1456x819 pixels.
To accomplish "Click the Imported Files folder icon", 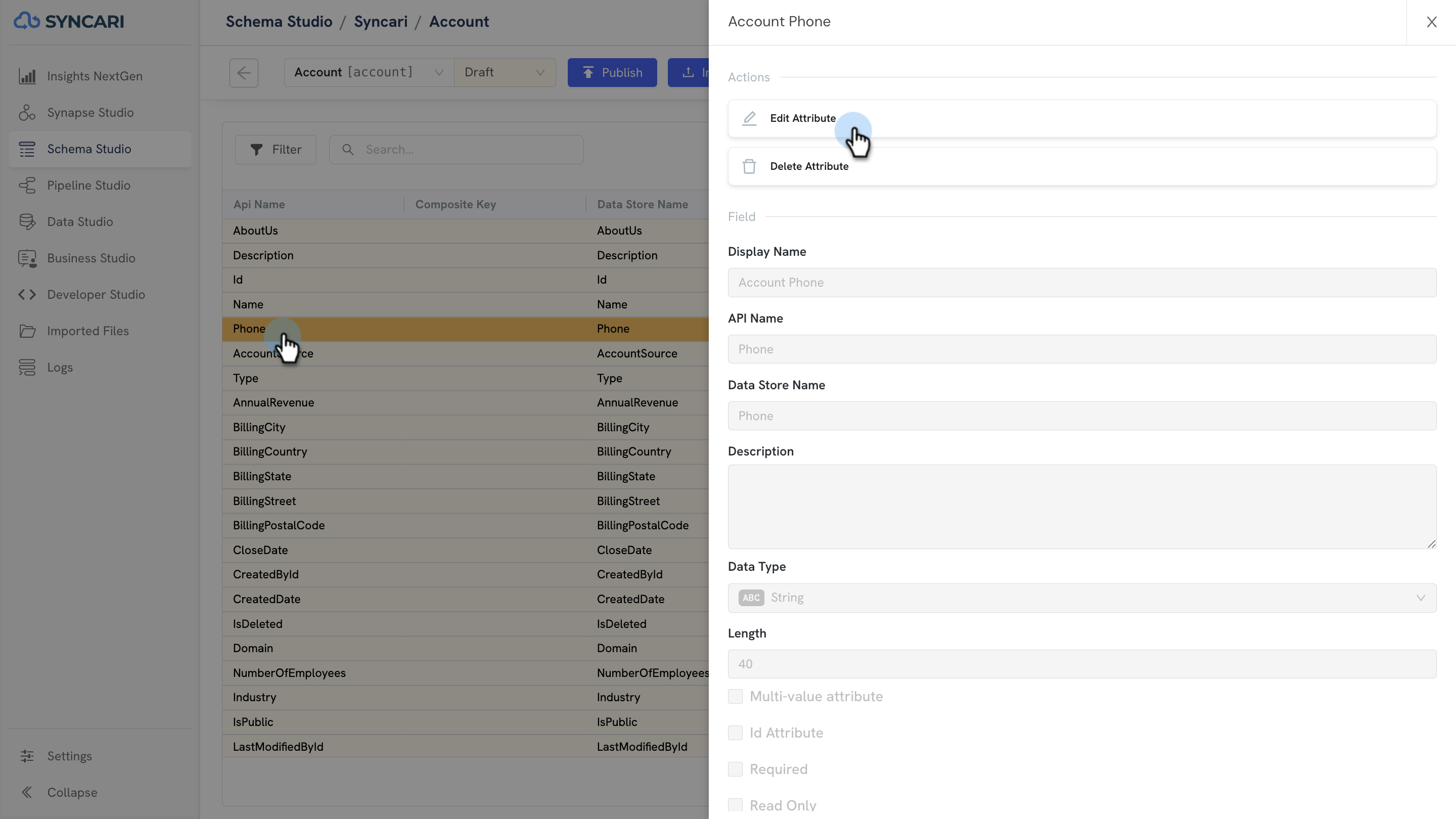I will pyautogui.click(x=27, y=331).
